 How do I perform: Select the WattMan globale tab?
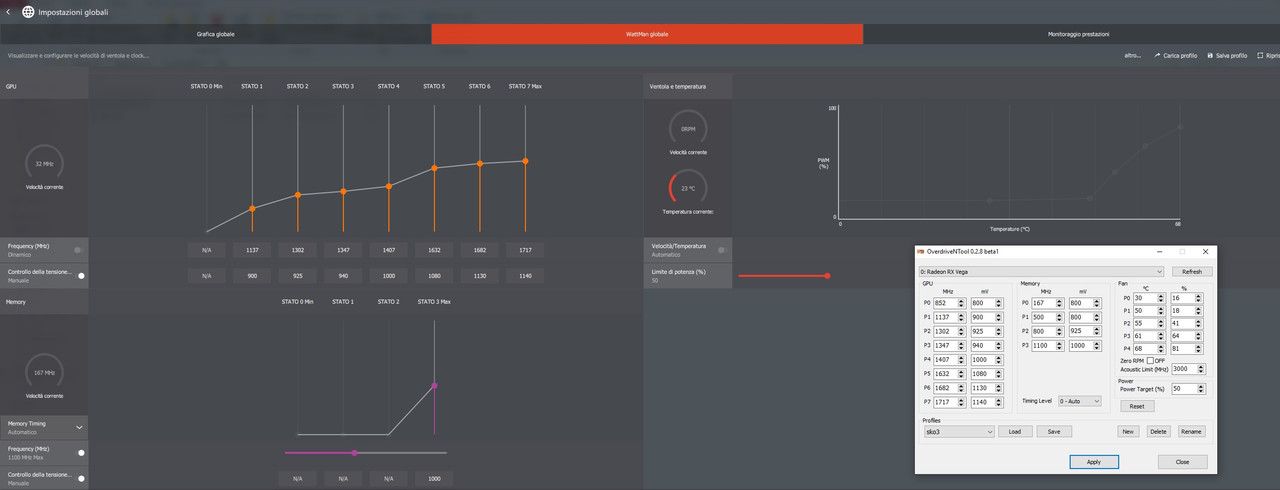click(647, 34)
